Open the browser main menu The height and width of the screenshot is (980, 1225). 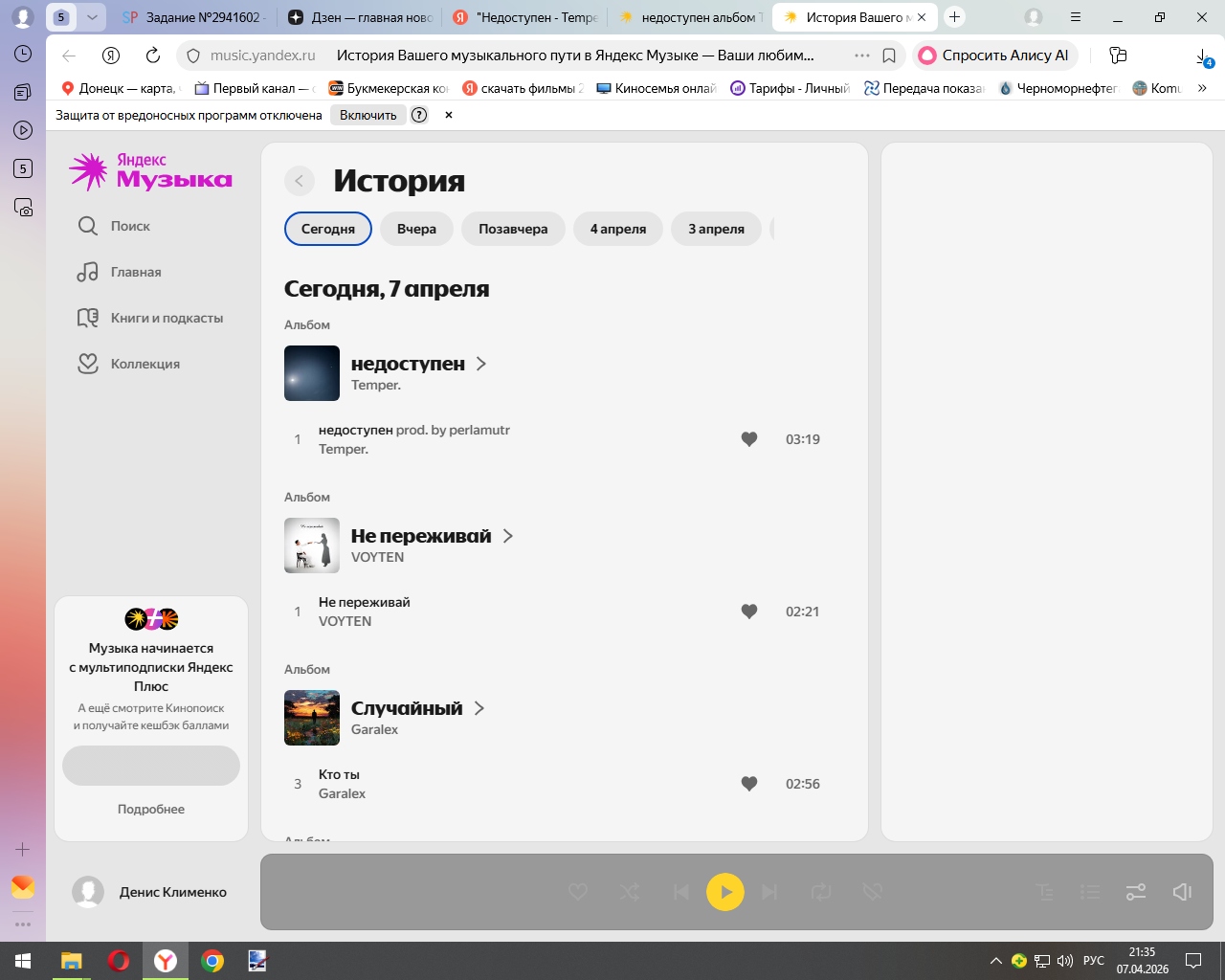click(x=1076, y=17)
